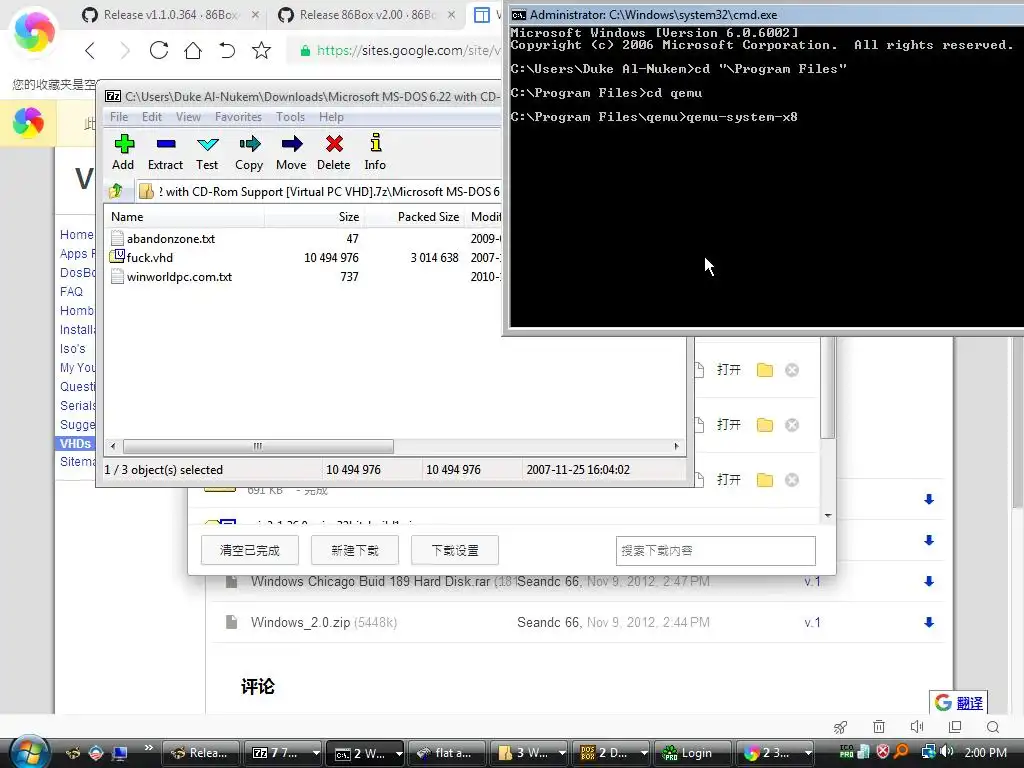Click the browser Forward arrow
Screen dimensions: 1024x768
(124, 50)
